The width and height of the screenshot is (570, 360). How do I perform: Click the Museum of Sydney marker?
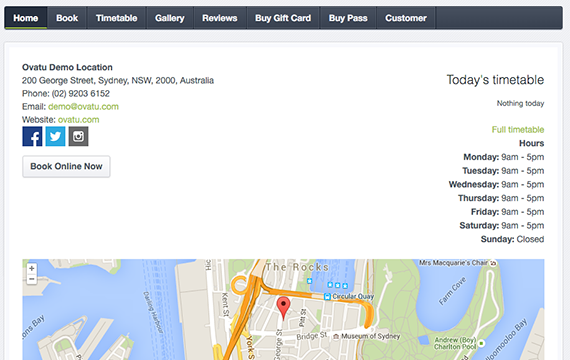point(336,336)
